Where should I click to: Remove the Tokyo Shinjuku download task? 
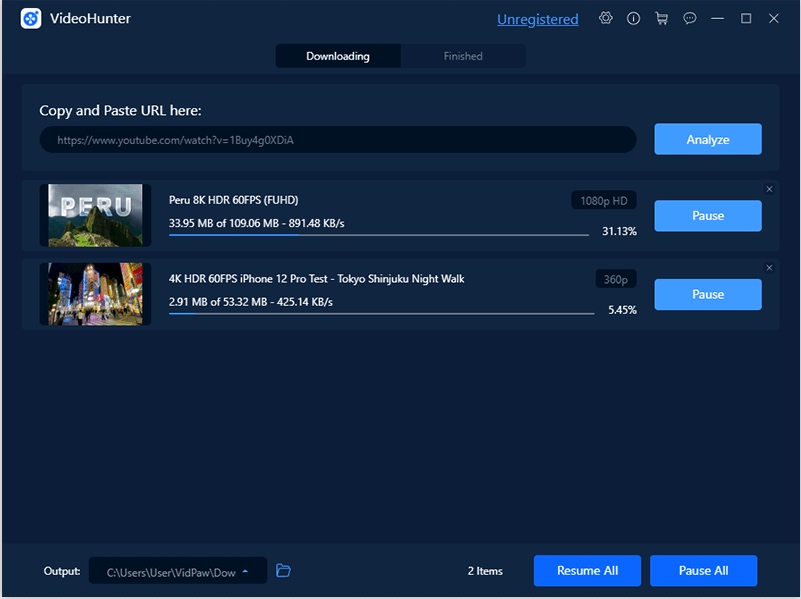coord(769,267)
